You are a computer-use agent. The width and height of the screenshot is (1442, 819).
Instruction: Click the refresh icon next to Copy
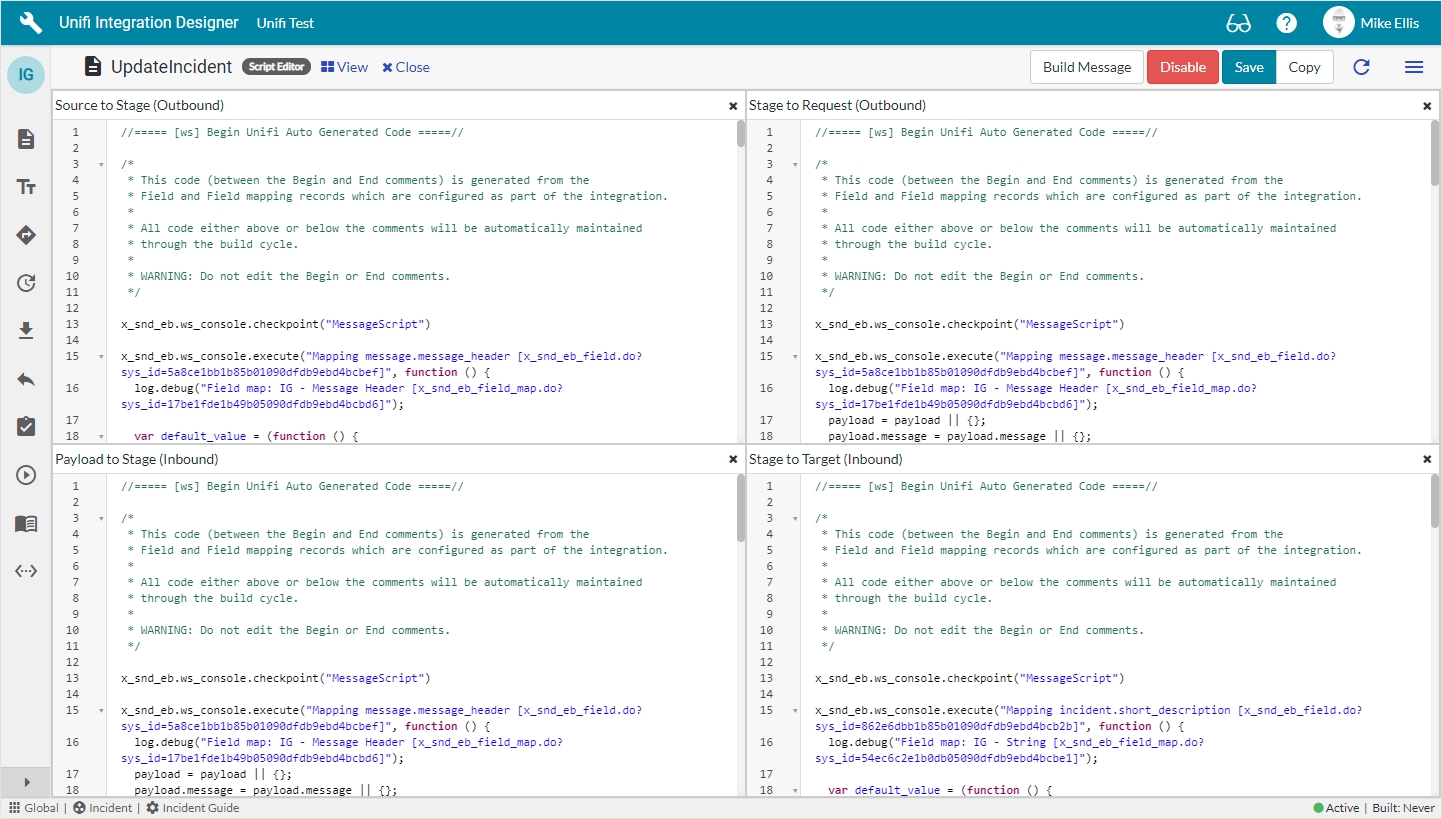[1361, 67]
